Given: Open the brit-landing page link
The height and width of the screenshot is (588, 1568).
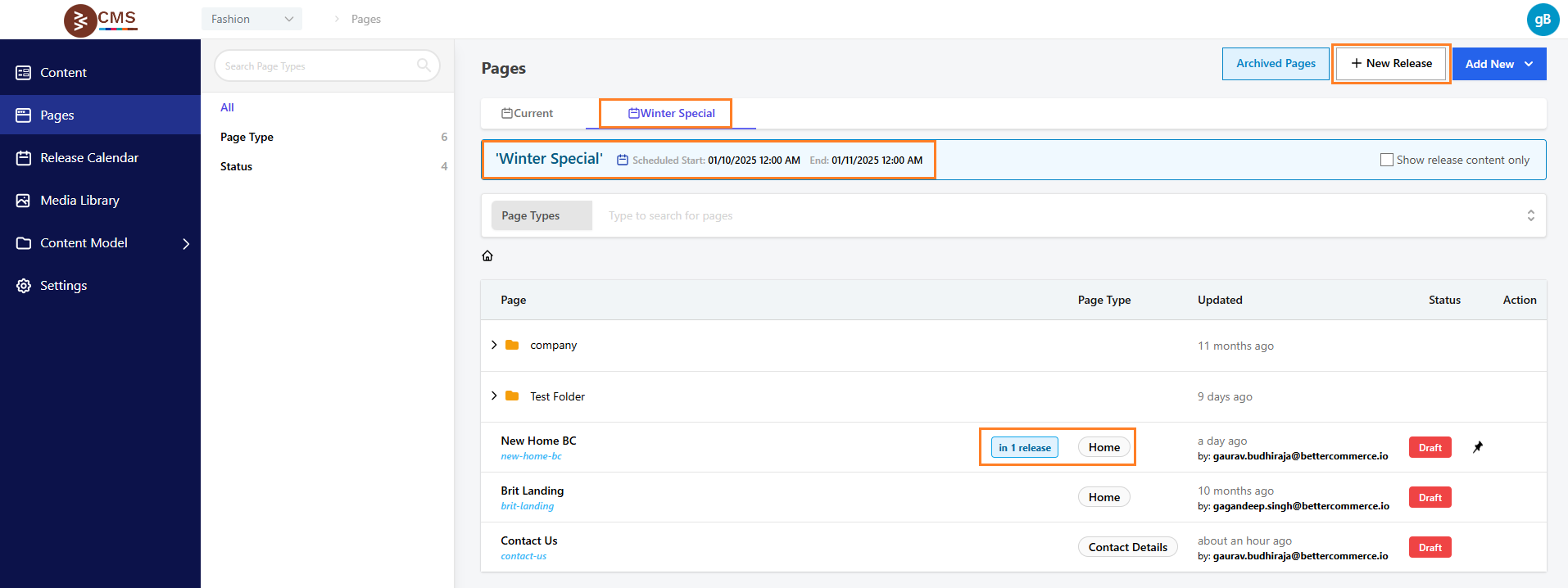Looking at the screenshot, I should click(x=527, y=506).
